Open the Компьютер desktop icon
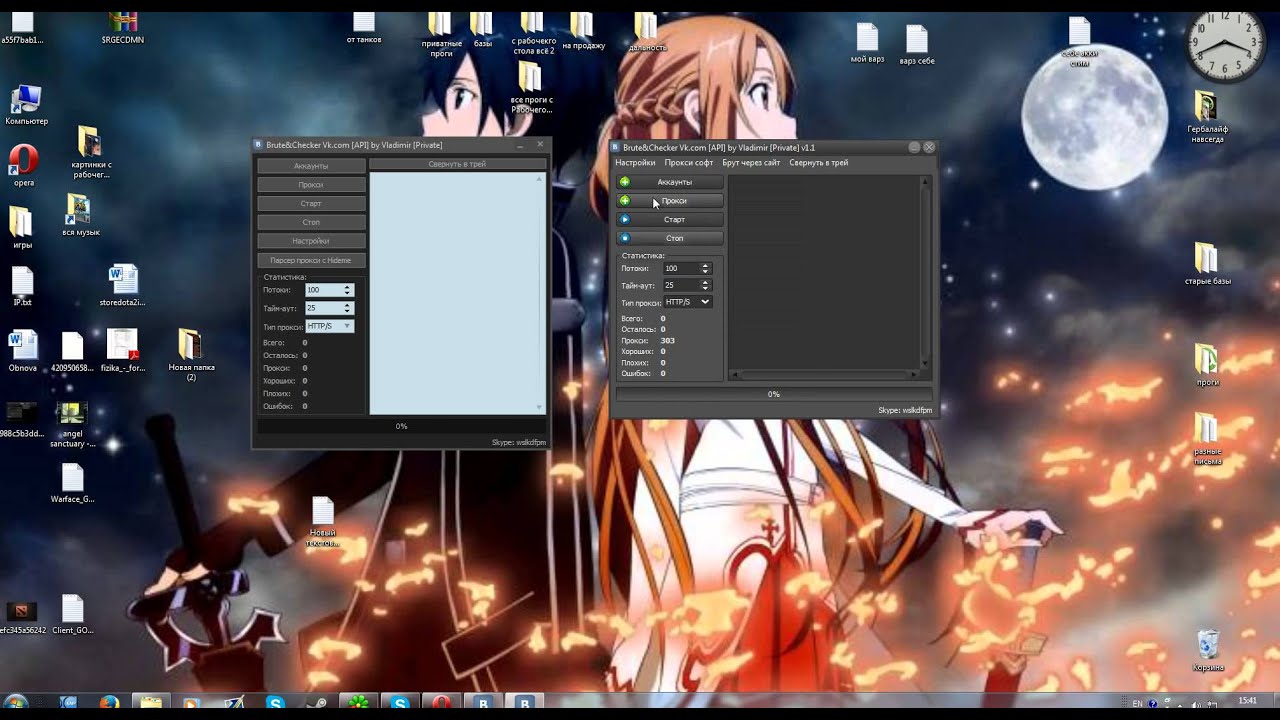 point(26,106)
